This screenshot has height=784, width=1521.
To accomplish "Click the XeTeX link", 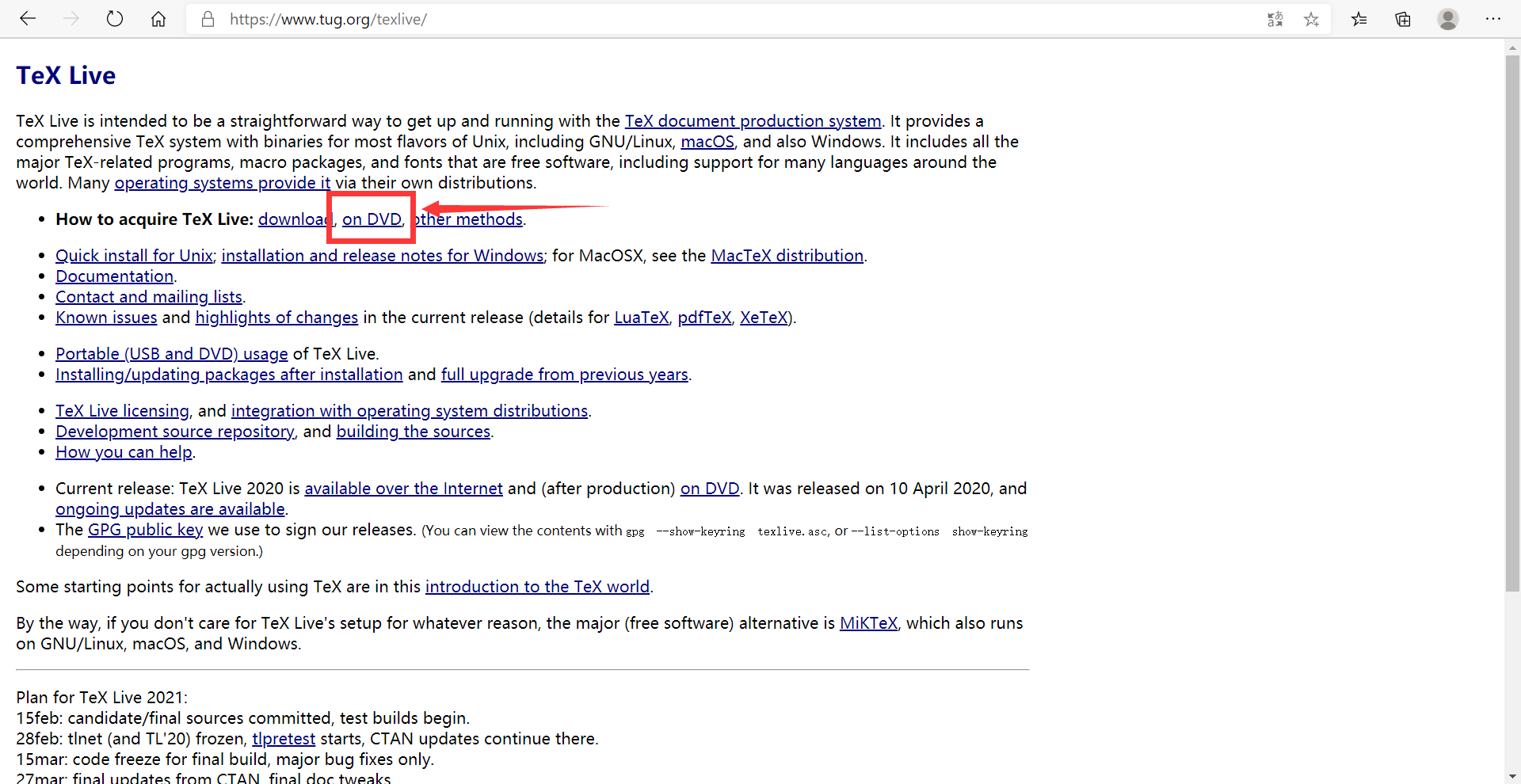I will click(x=764, y=318).
